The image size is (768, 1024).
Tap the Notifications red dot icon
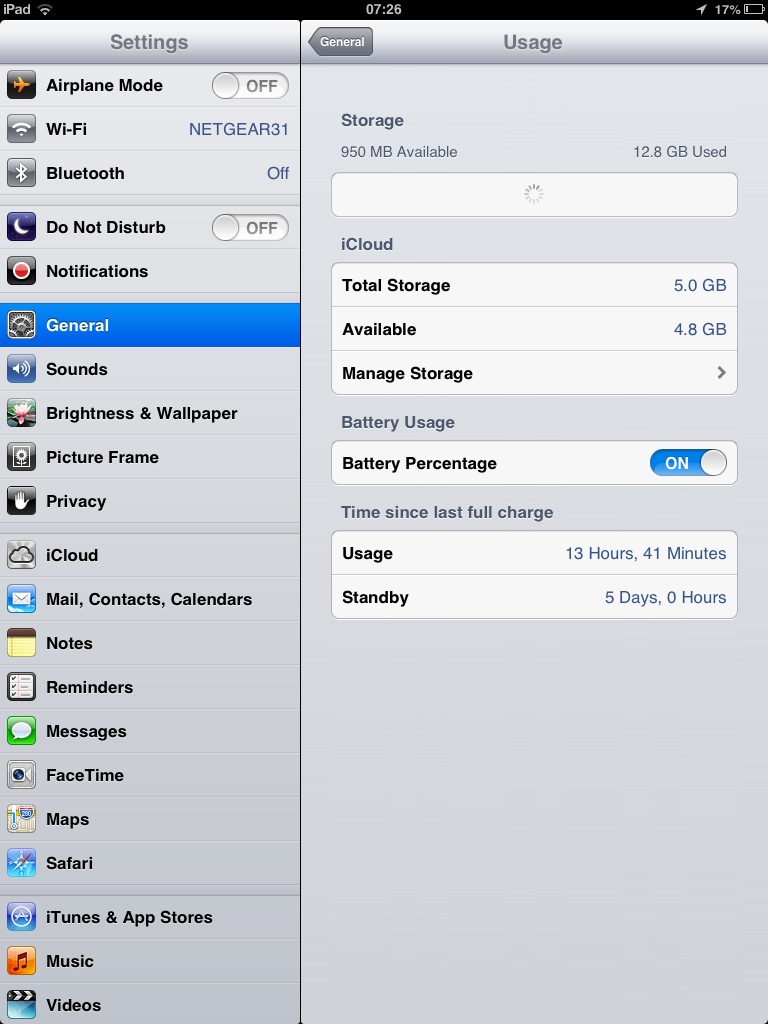21,271
